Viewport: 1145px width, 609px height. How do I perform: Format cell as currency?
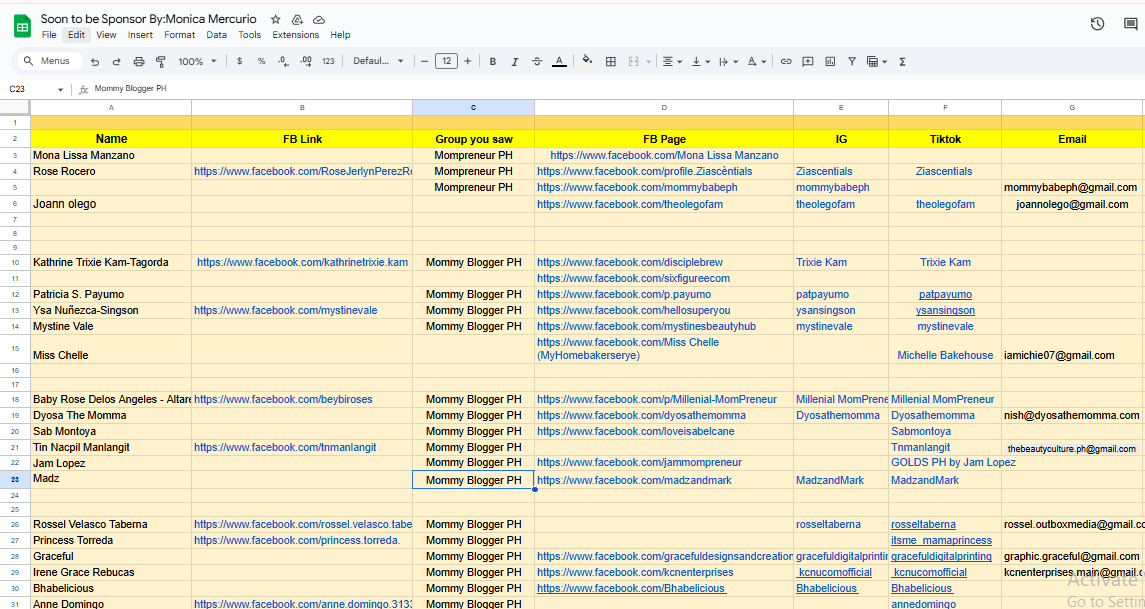point(240,61)
